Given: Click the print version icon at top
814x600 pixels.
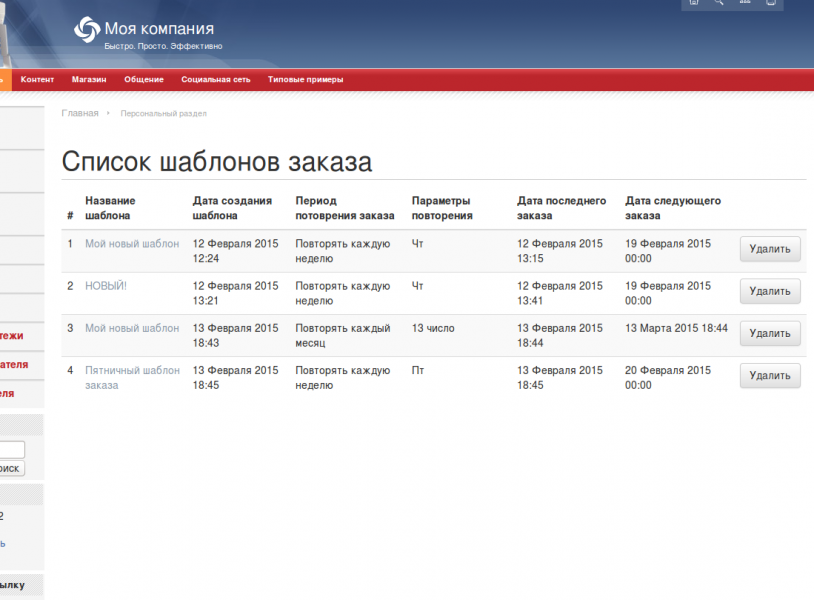Looking at the screenshot, I should pos(769,3).
